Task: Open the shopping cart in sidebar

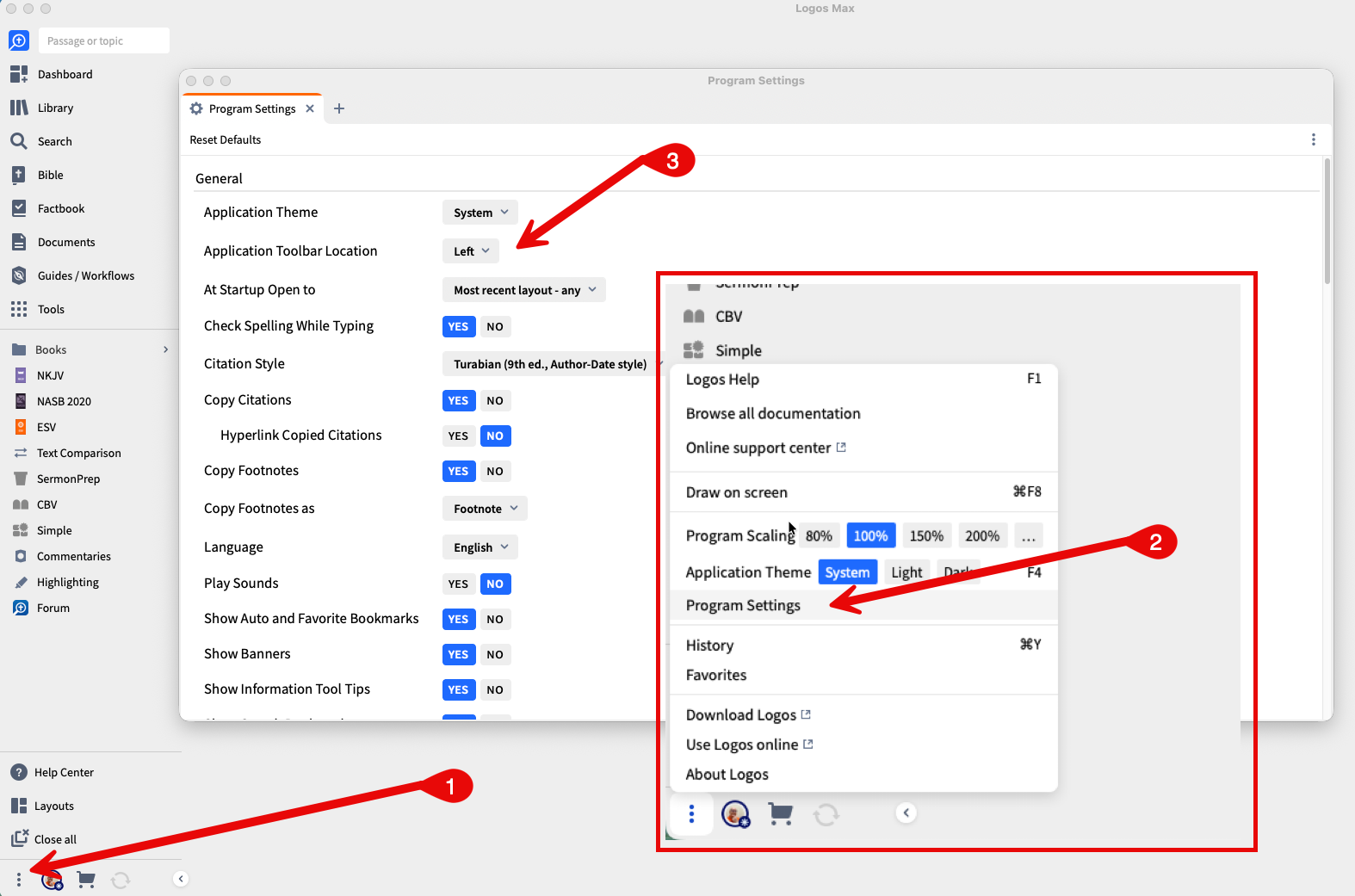Action: [x=86, y=879]
